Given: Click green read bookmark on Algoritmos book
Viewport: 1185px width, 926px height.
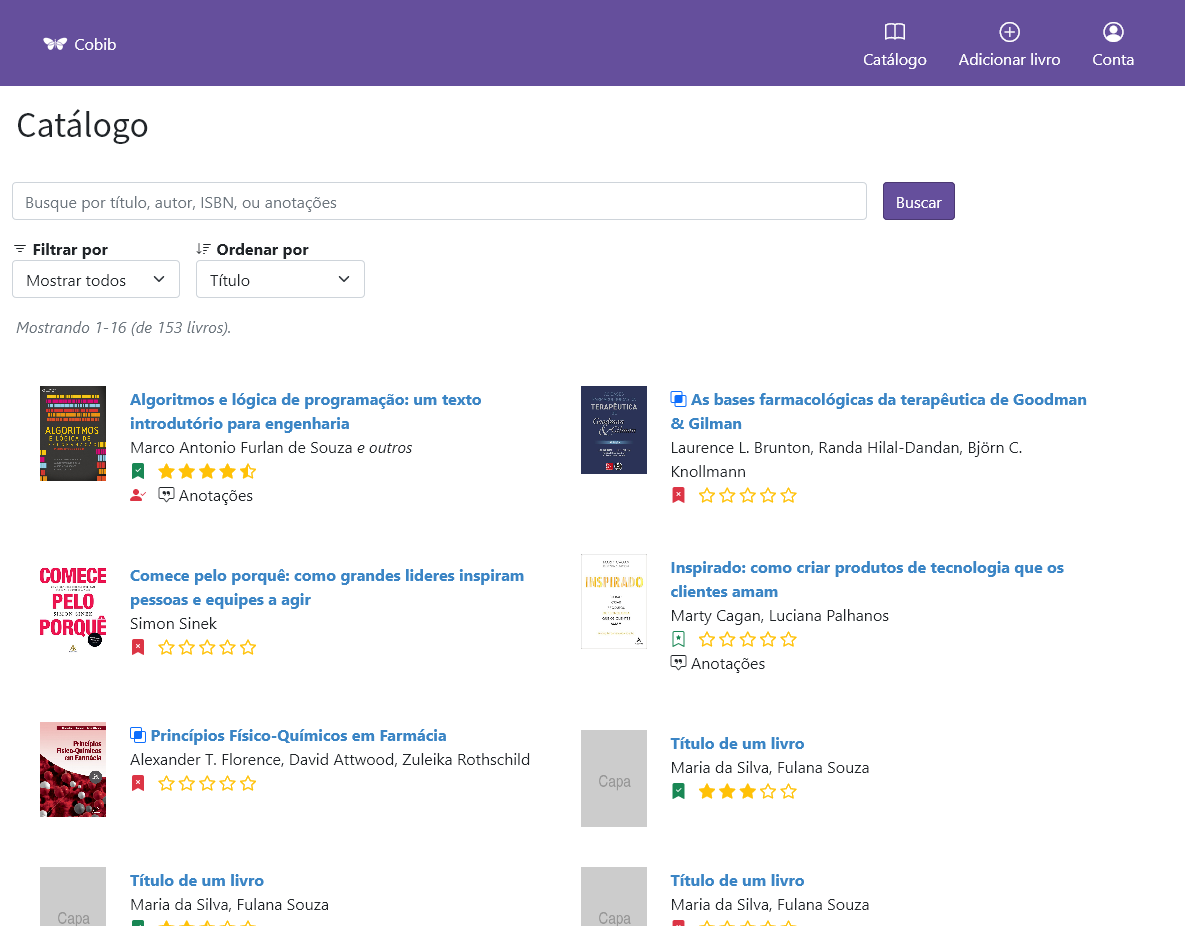Looking at the screenshot, I should tap(138, 471).
